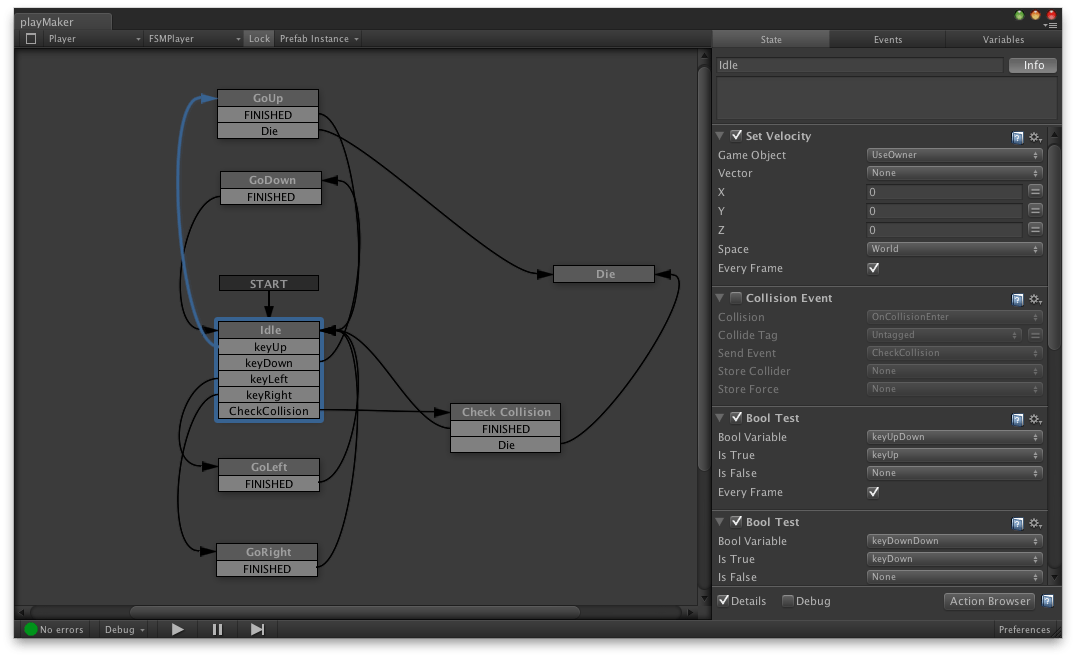Uncheck Every Frame under Set Velocity
Screen dimensions: 1076x658
tap(872, 267)
